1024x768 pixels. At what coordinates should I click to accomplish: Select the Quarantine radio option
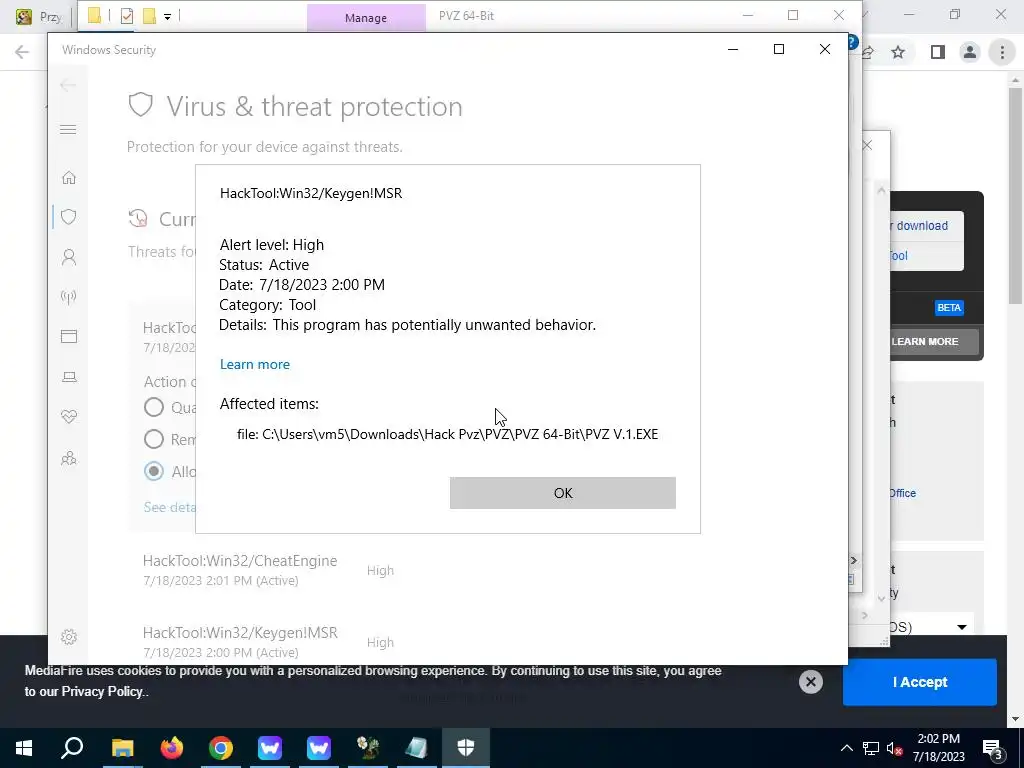(153, 407)
